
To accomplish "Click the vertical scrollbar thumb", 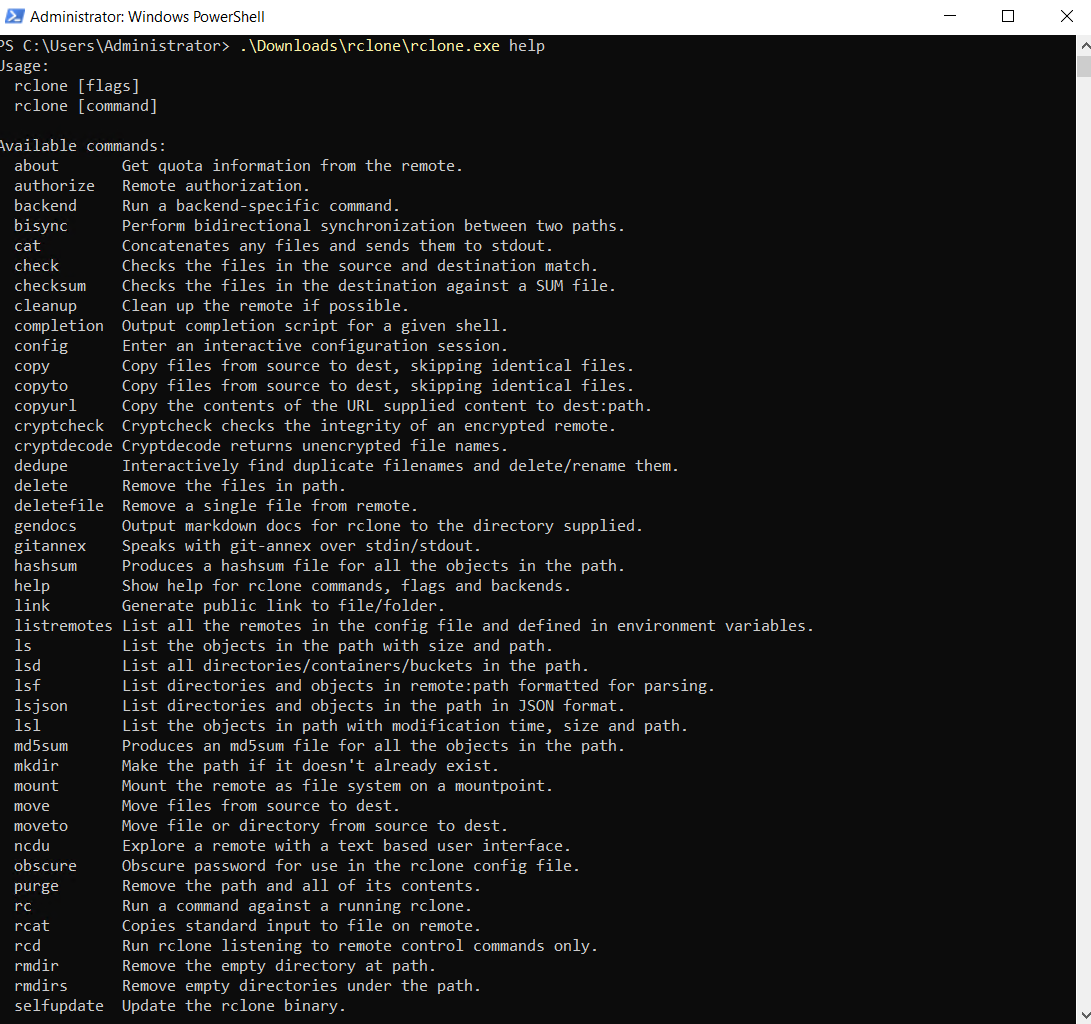I will (x=1083, y=66).
